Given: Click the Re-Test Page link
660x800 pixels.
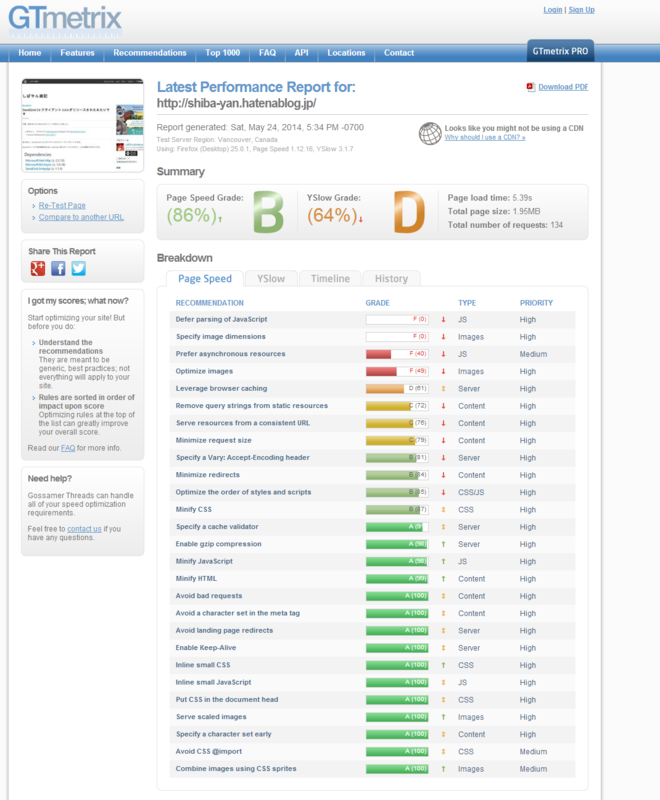Looking at the screenshot, I should 62,206.
